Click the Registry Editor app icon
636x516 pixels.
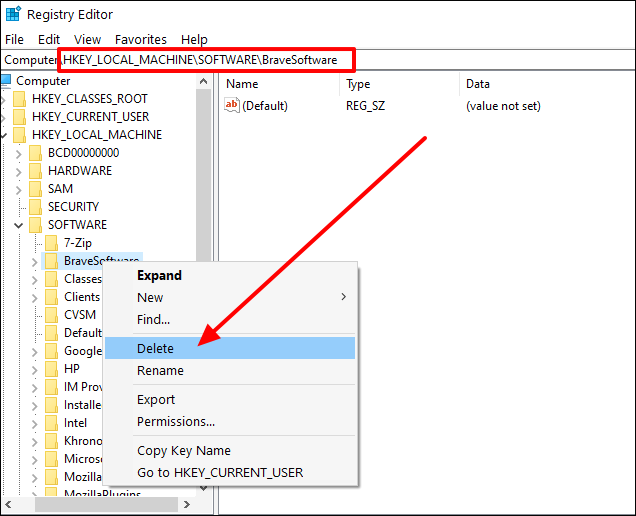point(13,14)
